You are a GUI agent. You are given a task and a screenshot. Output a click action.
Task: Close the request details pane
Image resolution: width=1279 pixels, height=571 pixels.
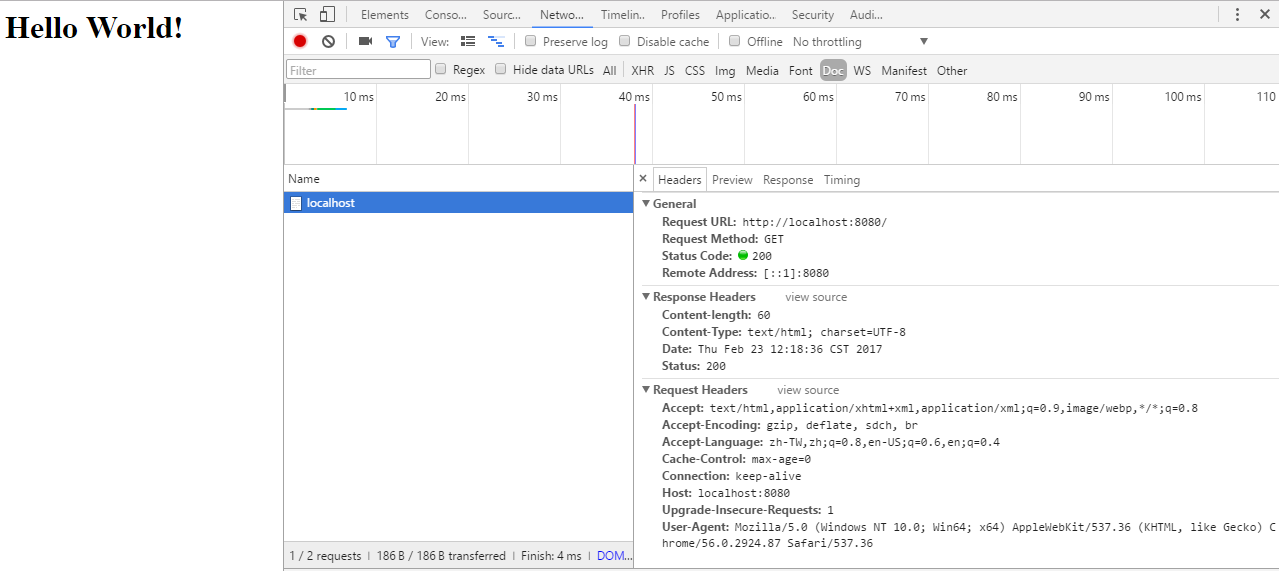tap(643, 179)
